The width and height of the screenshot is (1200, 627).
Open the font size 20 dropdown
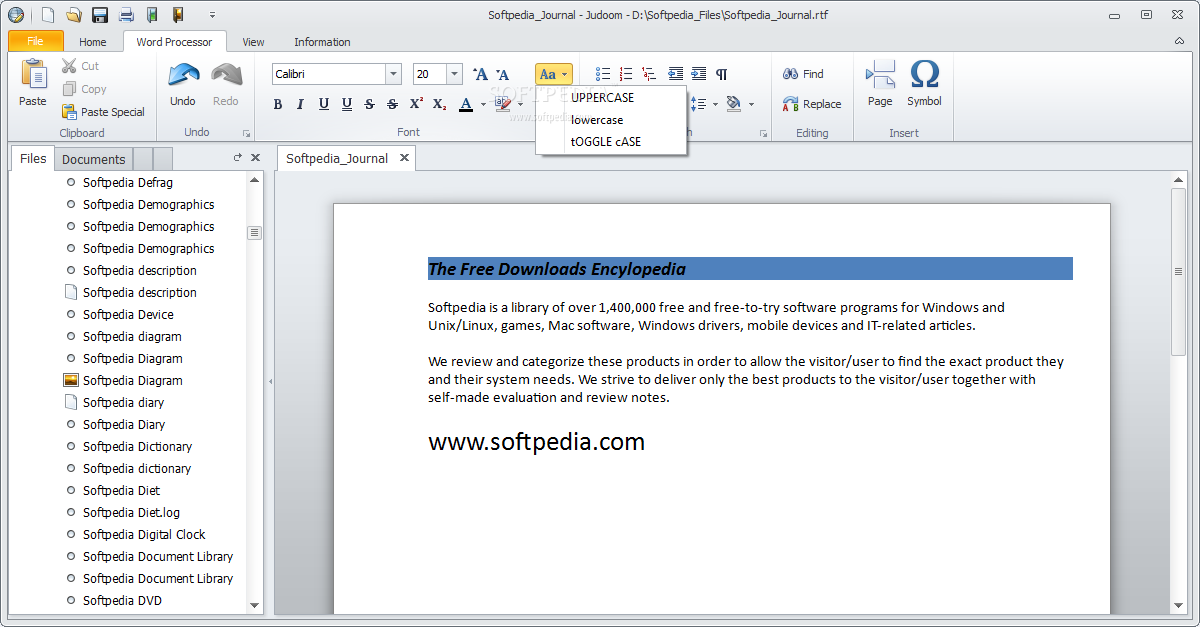pyautogui.click(x=454, y=74)
